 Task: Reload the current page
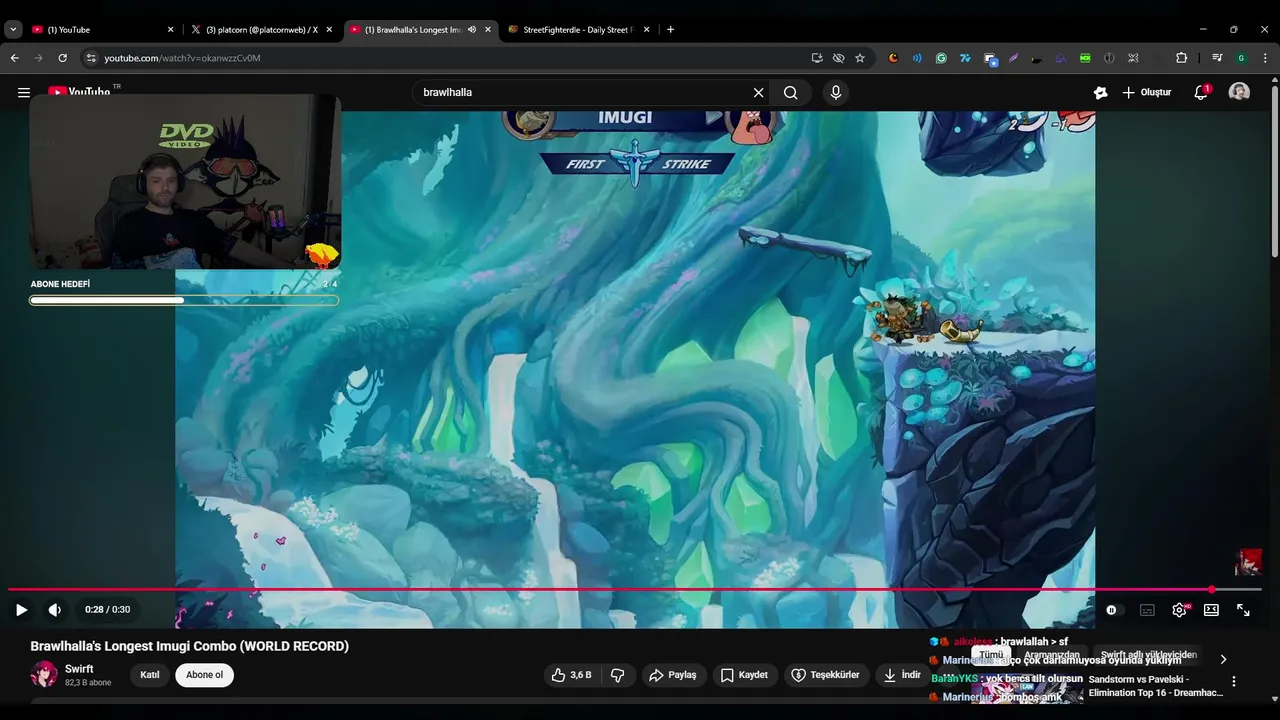tap(62, 58)
